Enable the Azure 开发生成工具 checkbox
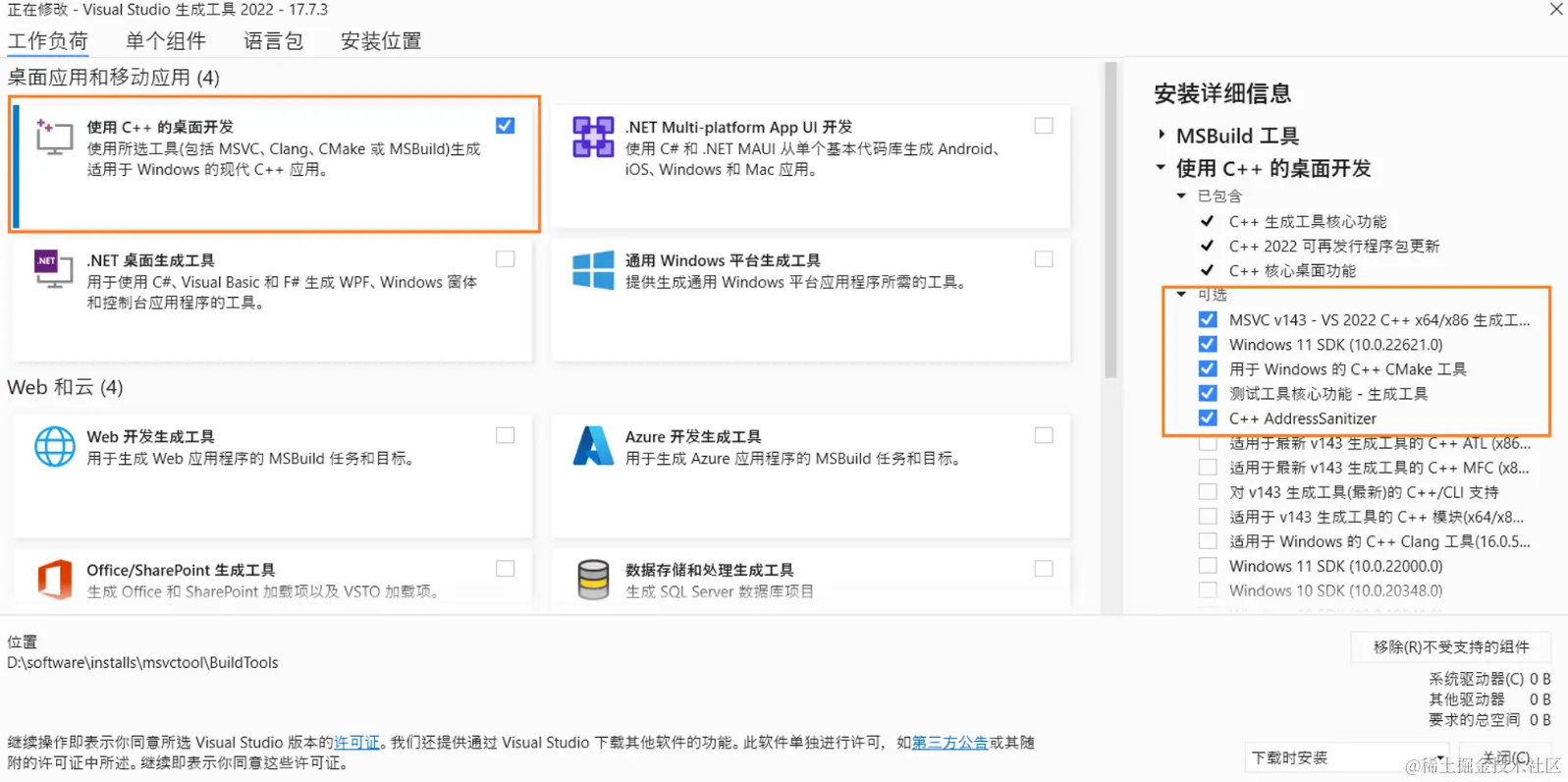Image resolution: width=1568 pixels, height=782 pixels. pyautogui.click(x=1044, y=435)
